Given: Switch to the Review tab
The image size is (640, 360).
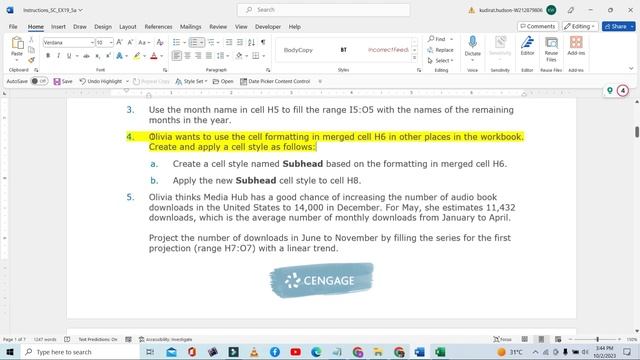Looking at the screenshot, I should (x=218, y=27).
